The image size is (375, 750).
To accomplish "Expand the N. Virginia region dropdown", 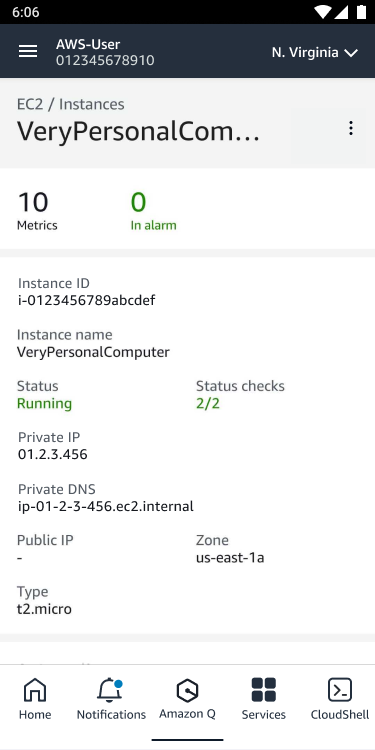I will (x=315, y=52).
